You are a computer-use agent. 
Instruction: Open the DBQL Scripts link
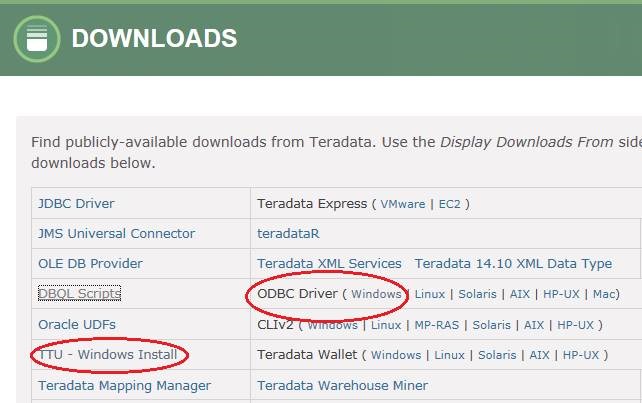pyautogui.click(x=79, y=294)
